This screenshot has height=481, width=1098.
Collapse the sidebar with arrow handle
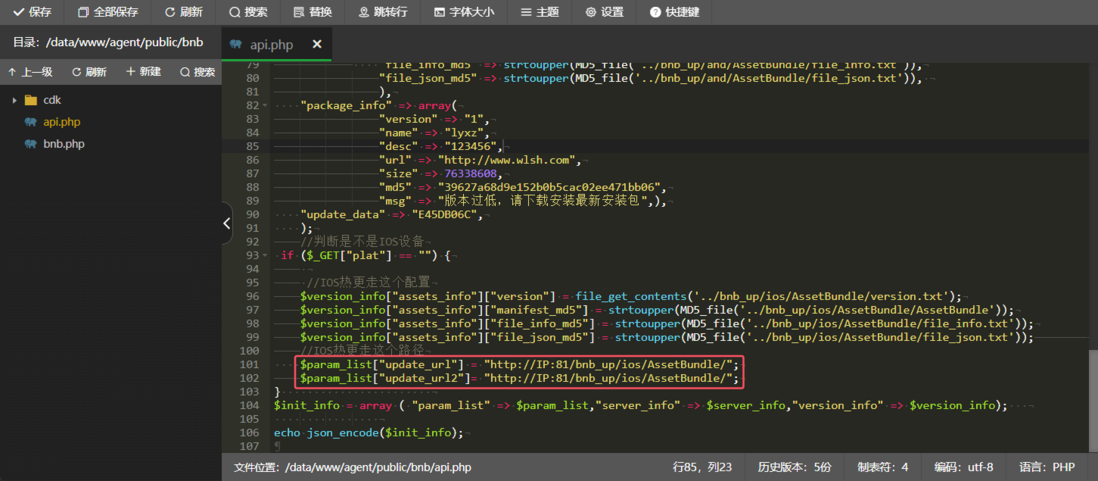pos(227,223)
